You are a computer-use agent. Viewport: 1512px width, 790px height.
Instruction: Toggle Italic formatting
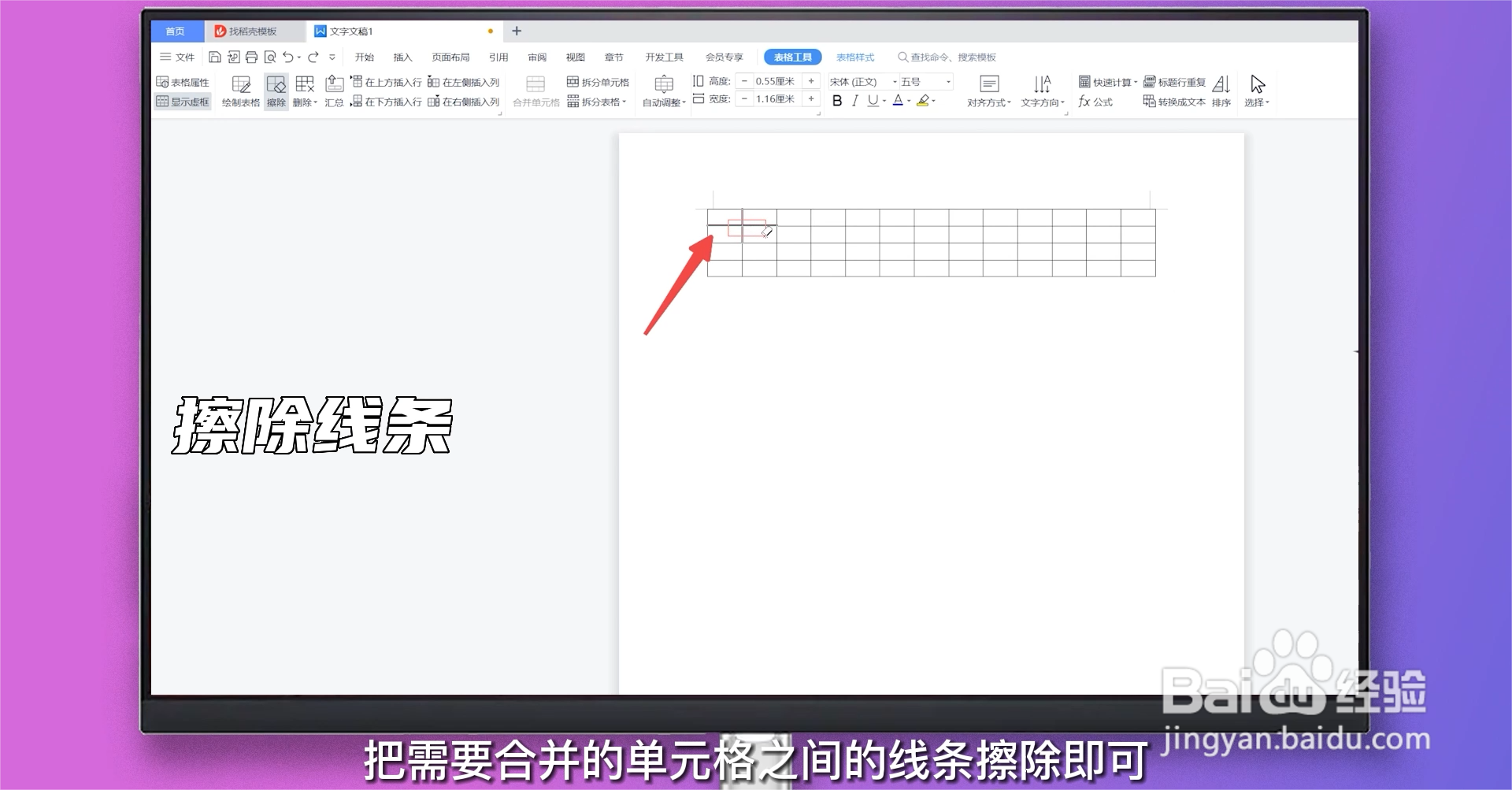coord(854,101)
